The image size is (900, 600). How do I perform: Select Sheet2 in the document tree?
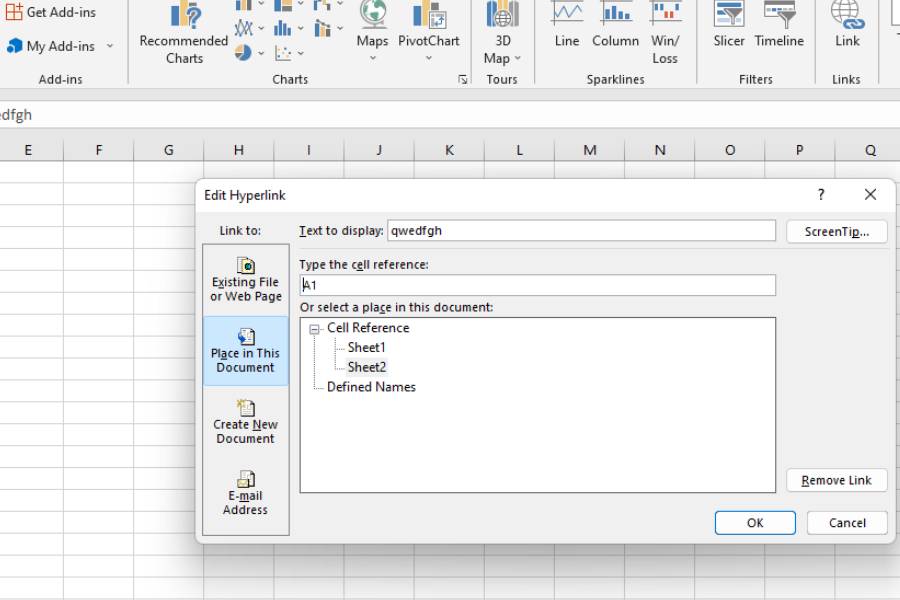[x=367, y=367]
